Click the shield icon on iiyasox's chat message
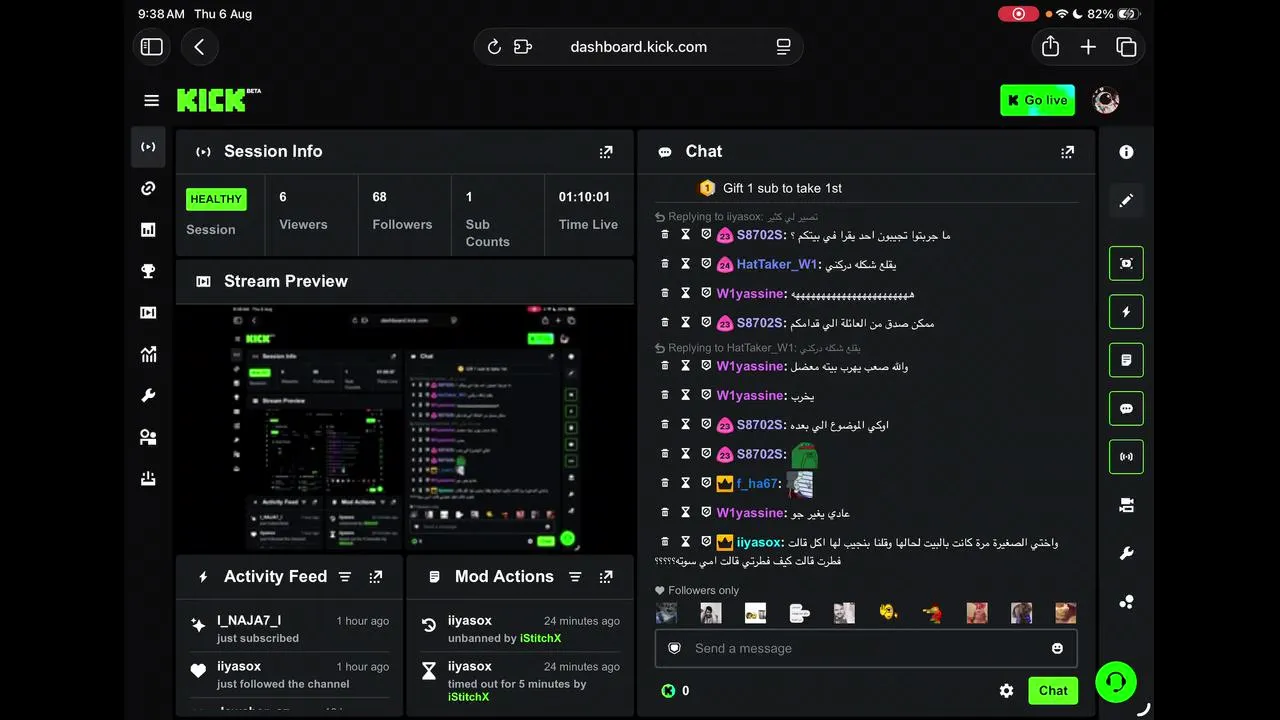The image size is (1280, 720). click(706, 542)
